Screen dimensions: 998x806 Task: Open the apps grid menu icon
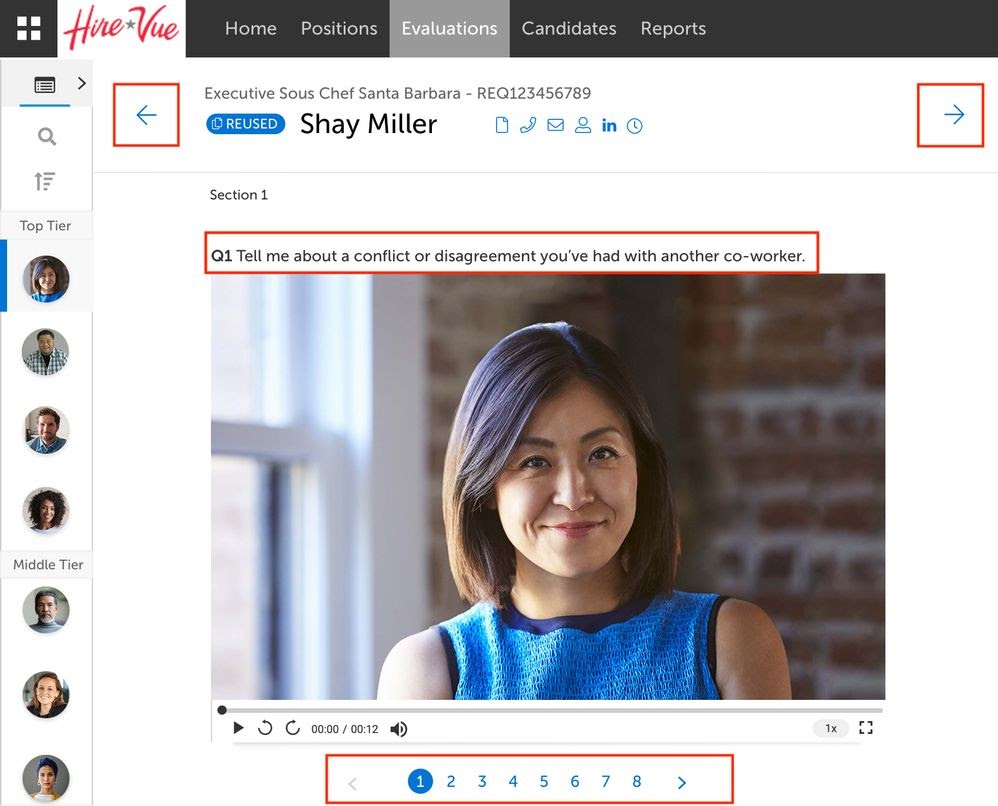point(29,28)
